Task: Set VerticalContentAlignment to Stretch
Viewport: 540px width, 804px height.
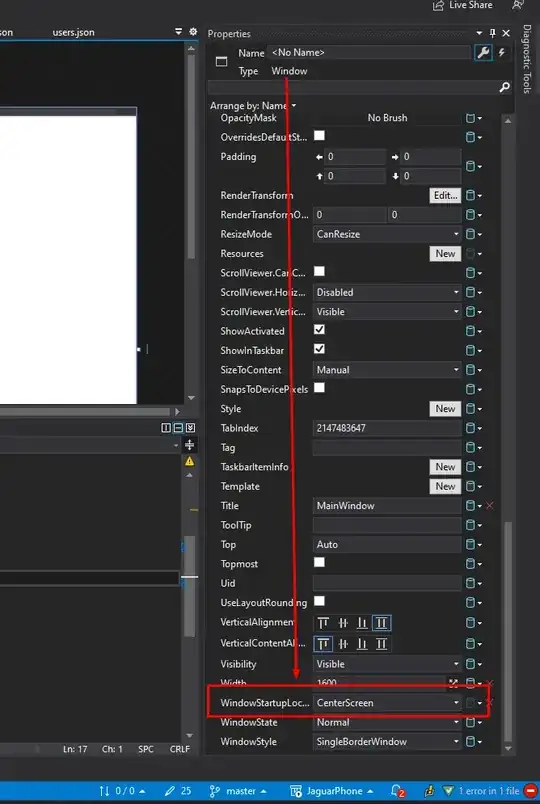Action: tap(382, 644)
